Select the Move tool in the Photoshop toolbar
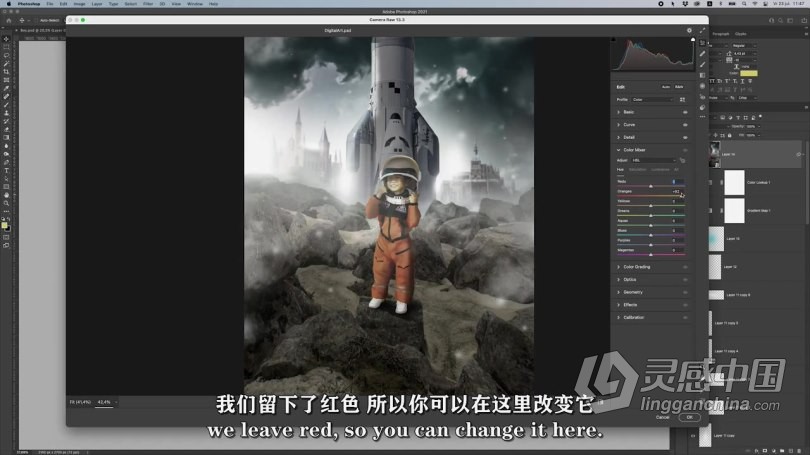 (6, 39)
